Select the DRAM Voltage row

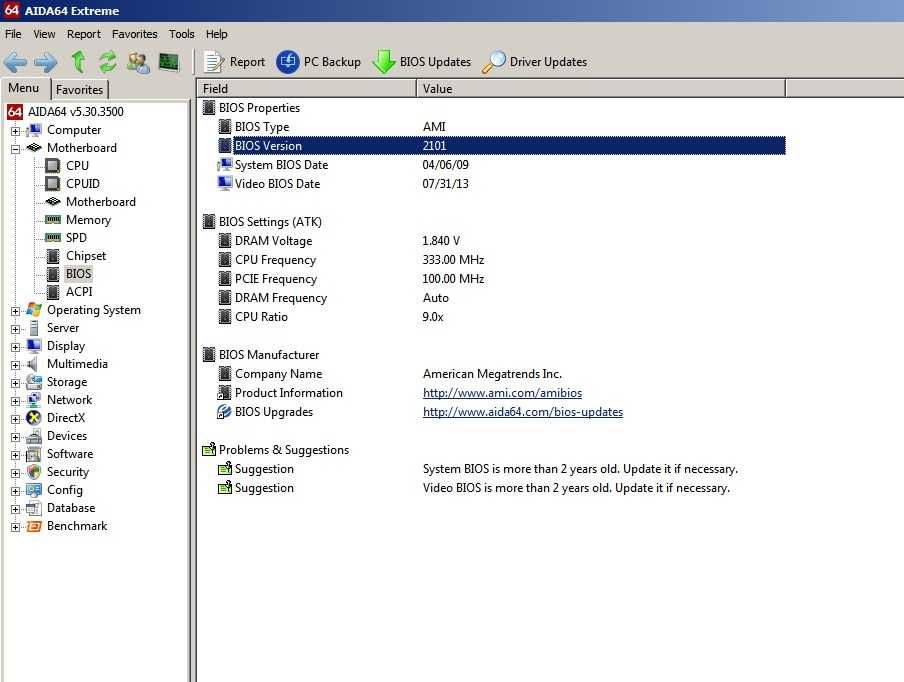pos(501,241)
